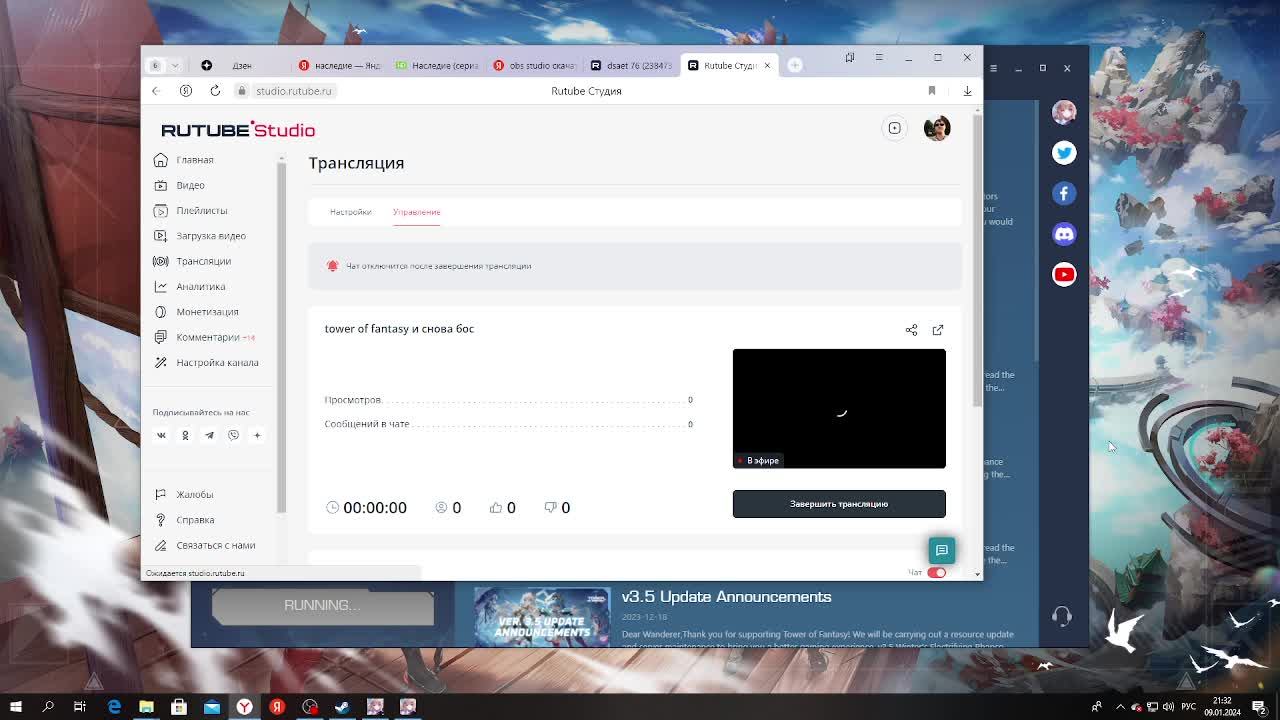Close the Rutube Студия tab

pos(767,65)
